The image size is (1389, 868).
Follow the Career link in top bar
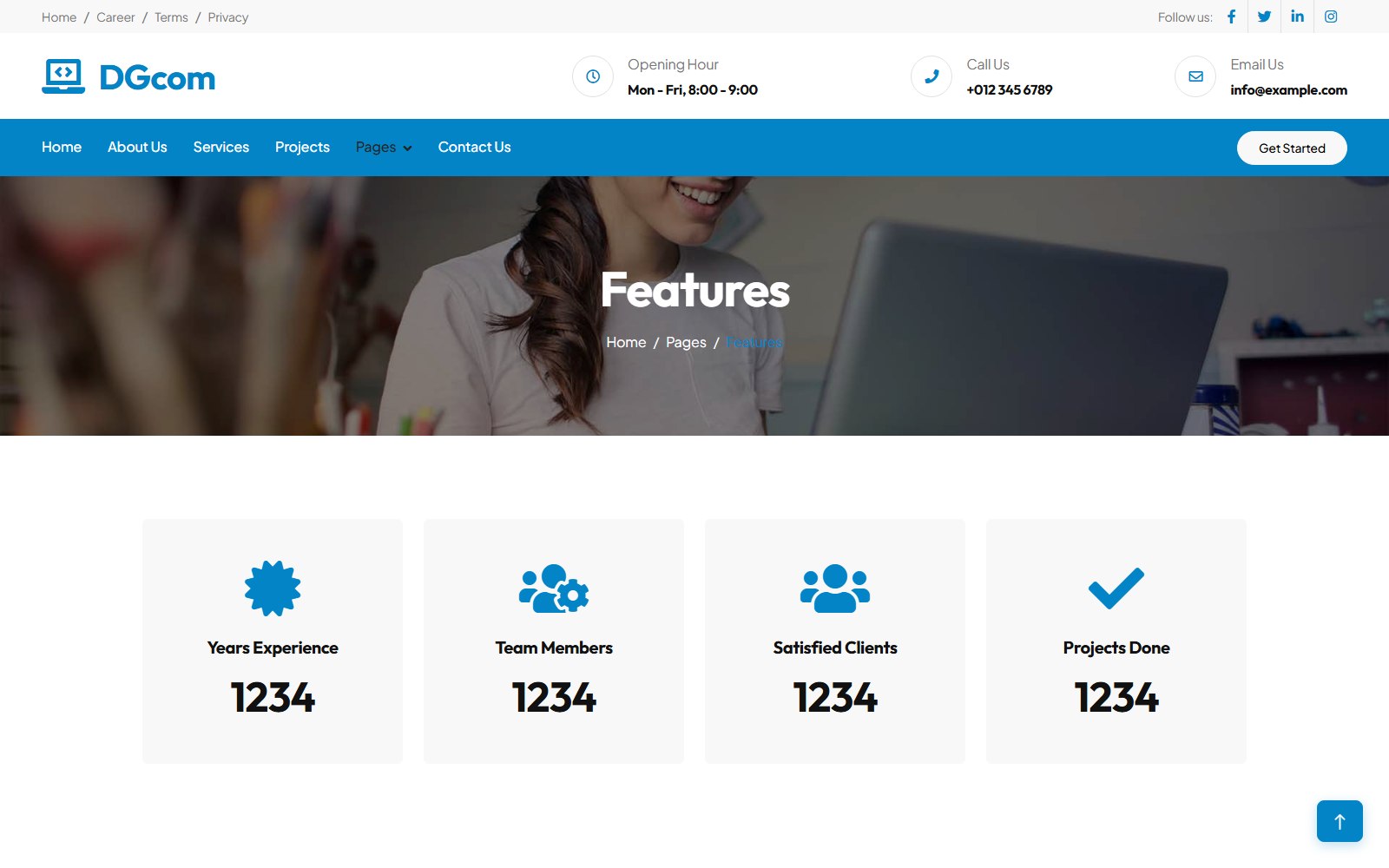[x=115, y=17]
